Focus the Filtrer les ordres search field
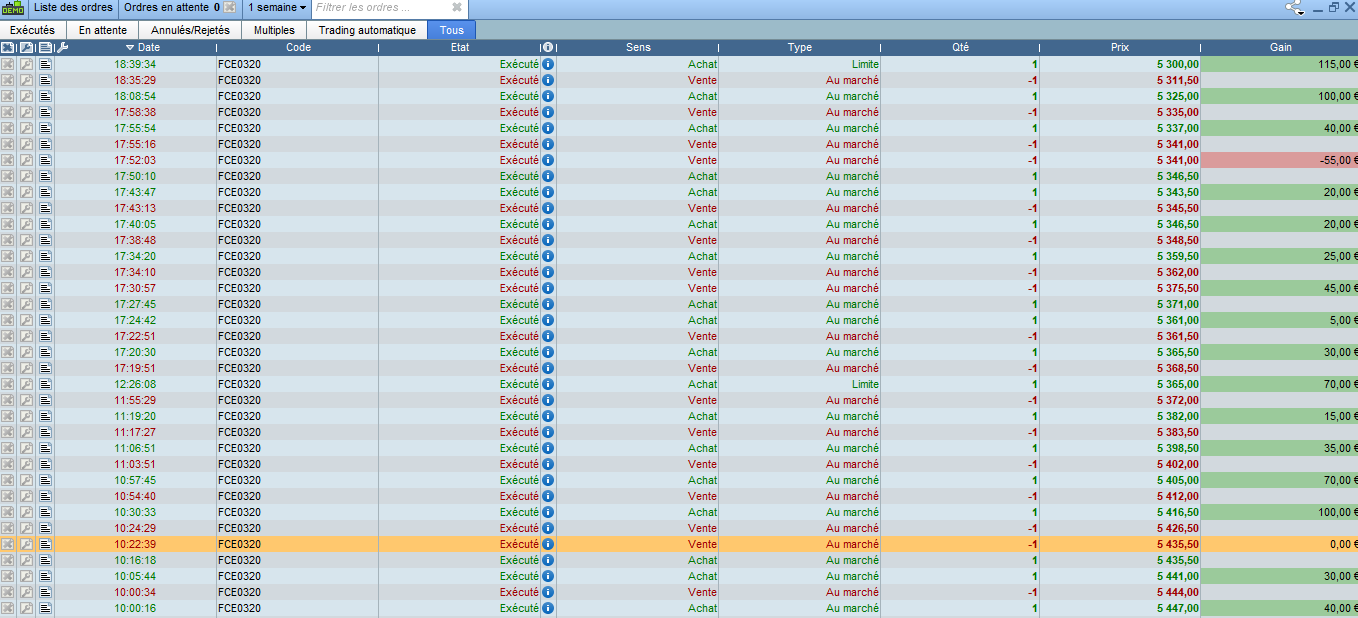Viewport: 1358px width, 618px height. (380, 8)
